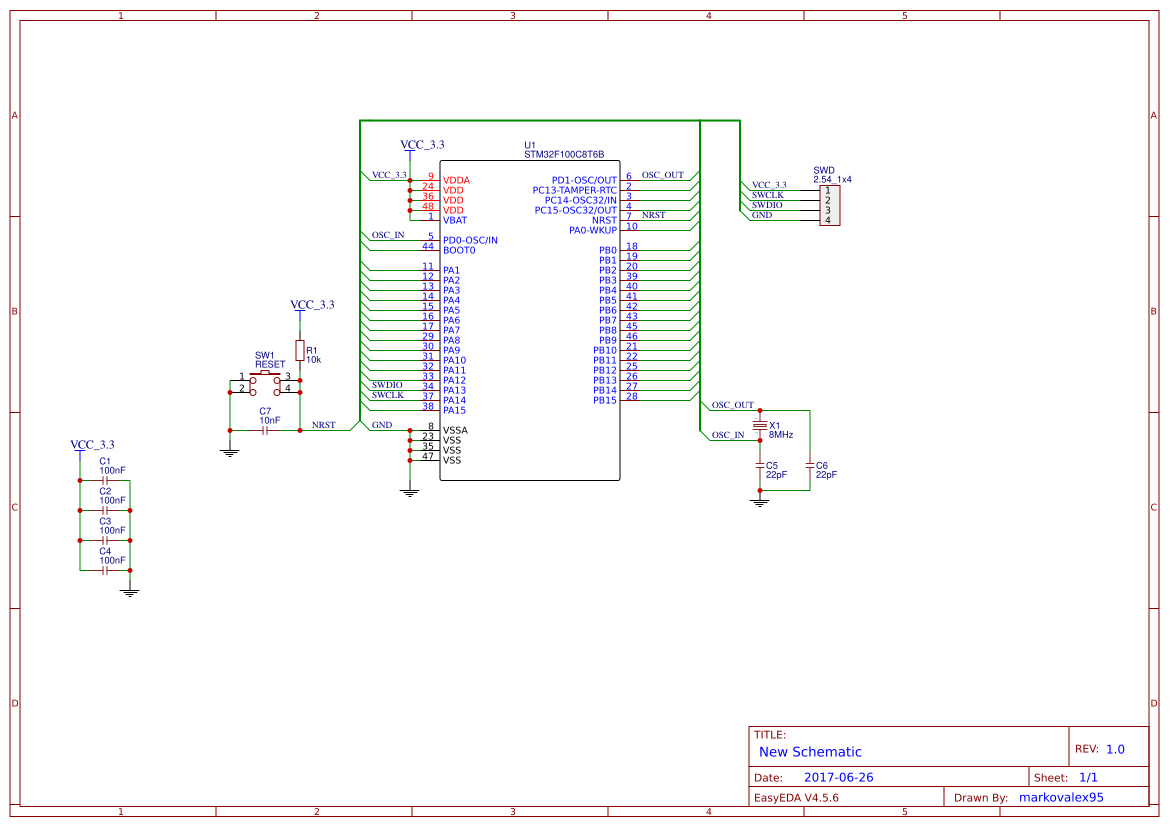Click the STM32F100C8T6B part name
Image resolution: width=1169 pixels, height=827 pixels.
click(x=564, y=154)
